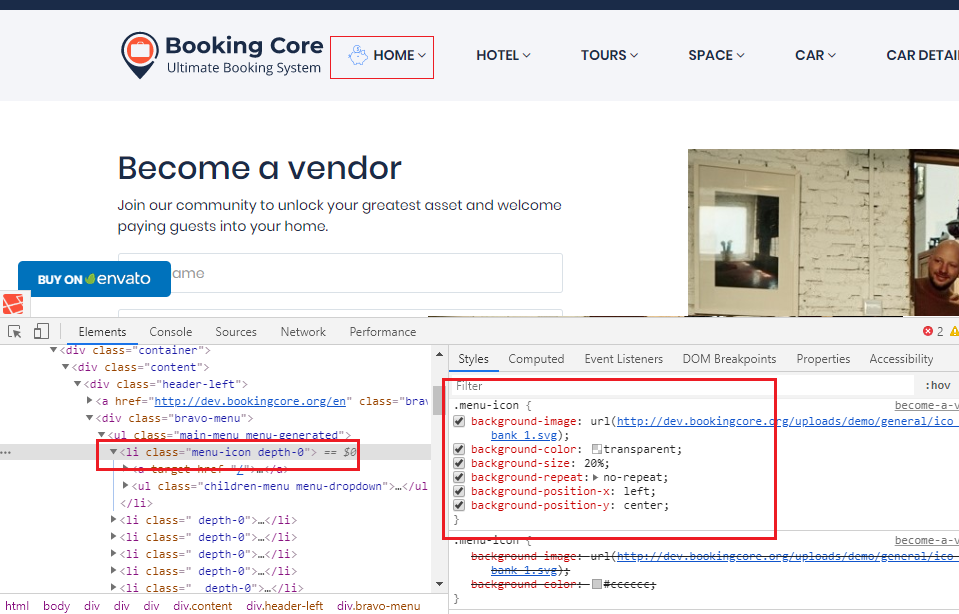Click the BUY ON envato button

pyautogui.click(x=94, y=279)
